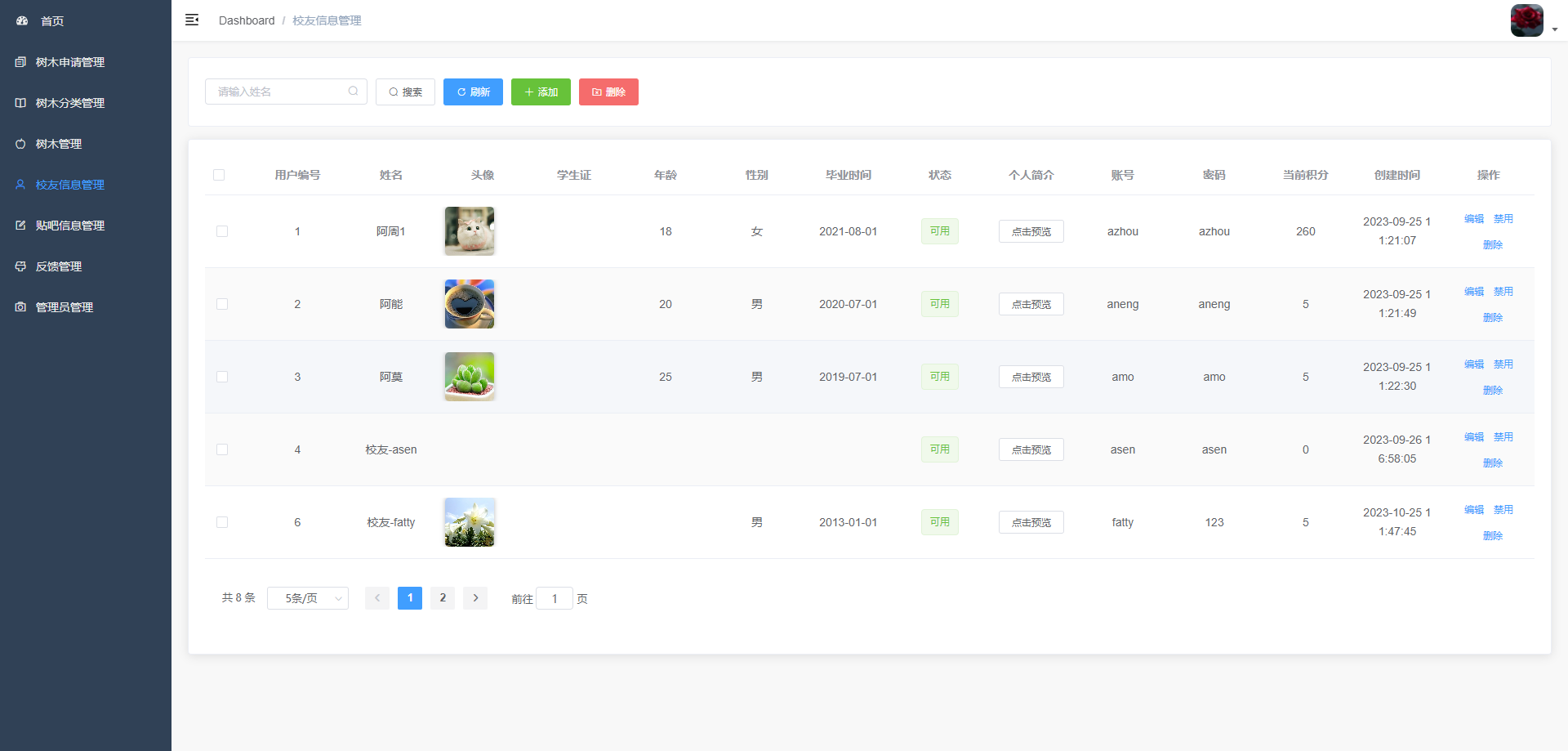Click the cat avatar thumbnail of 阿周1
1568x751 pixels.
point(470,231)
